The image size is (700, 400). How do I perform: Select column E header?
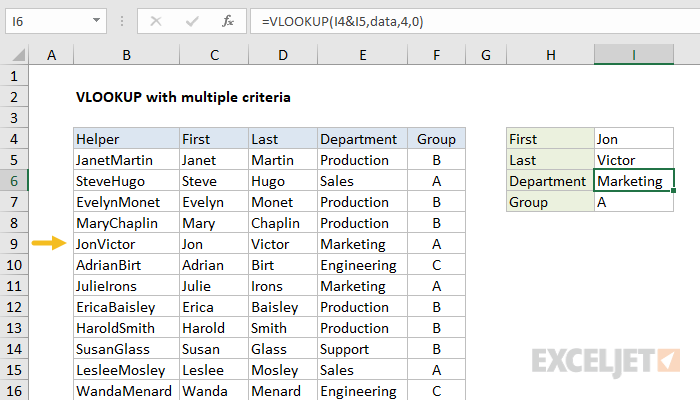point(362,55)
